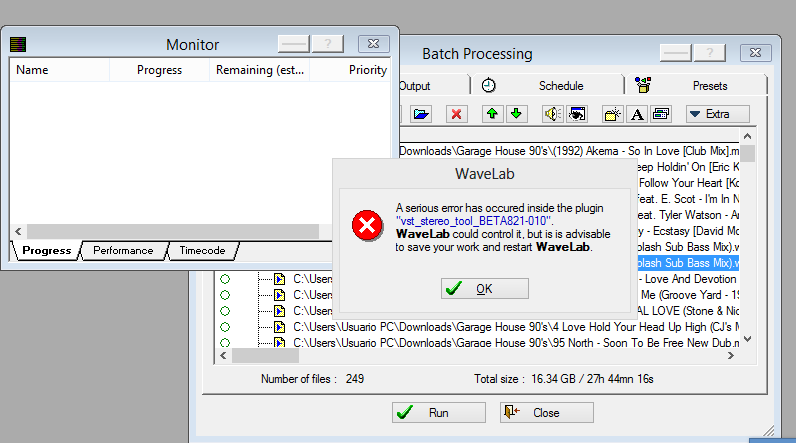Click the new folder sparkle icon
Image resolution: width=796 pixels, height=443 pixels.
(x=613, y=114)
